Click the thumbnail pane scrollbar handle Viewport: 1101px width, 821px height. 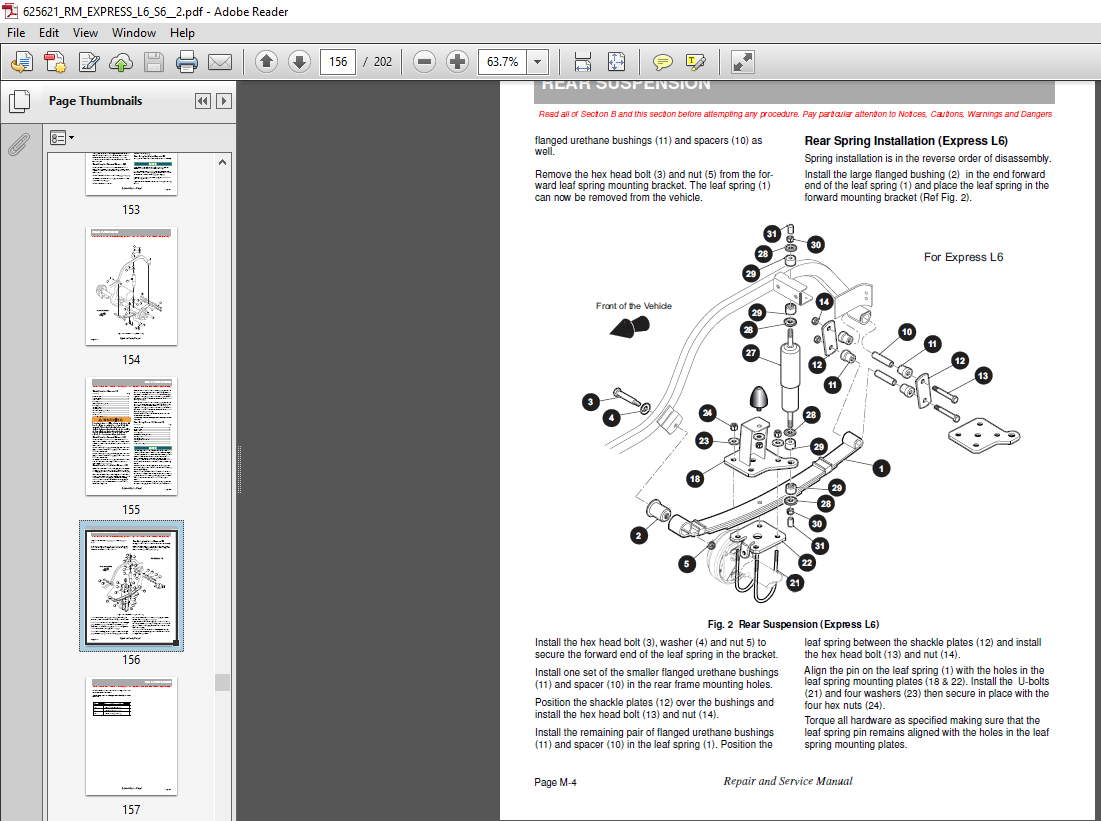223,682
